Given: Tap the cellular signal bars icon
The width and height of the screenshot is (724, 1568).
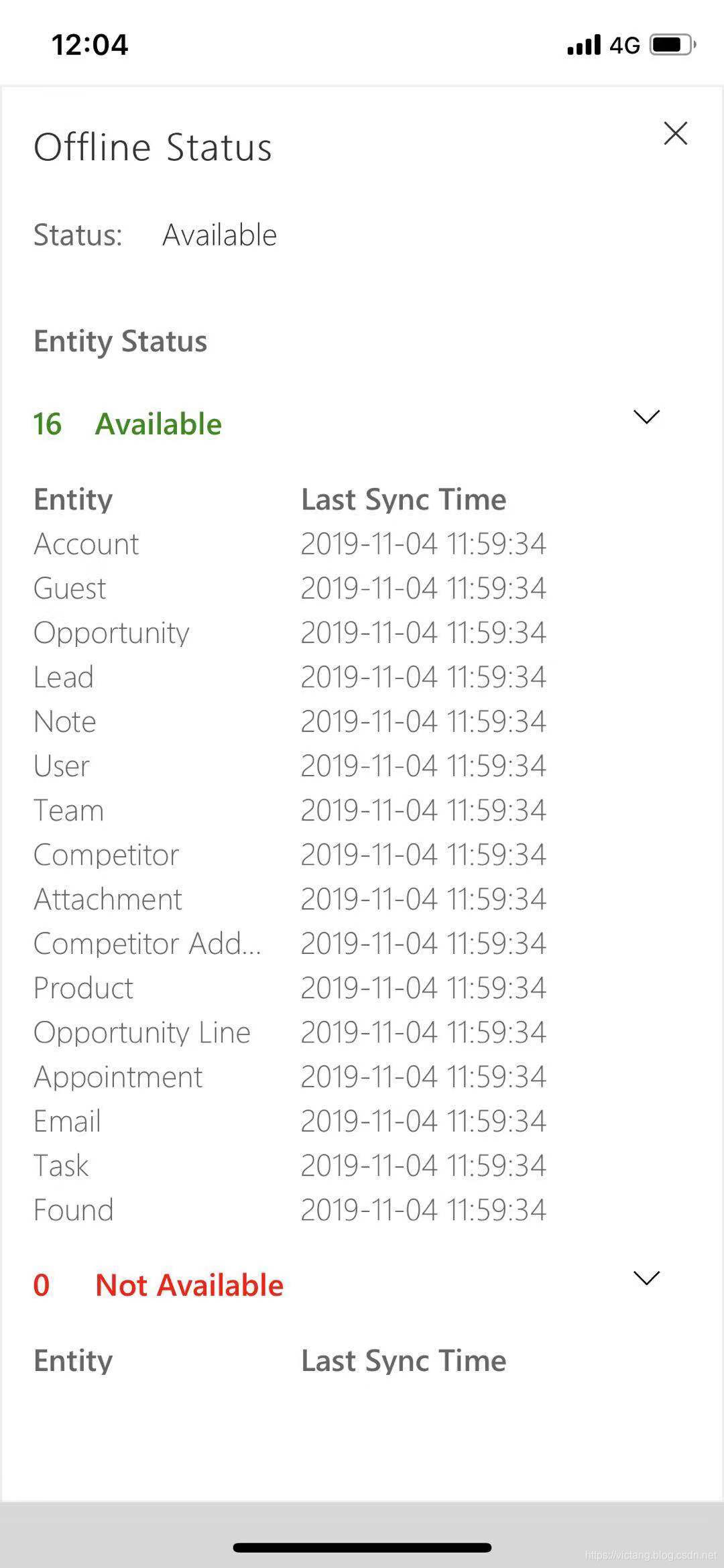Looking at the screenshot, I should (583, 45).
